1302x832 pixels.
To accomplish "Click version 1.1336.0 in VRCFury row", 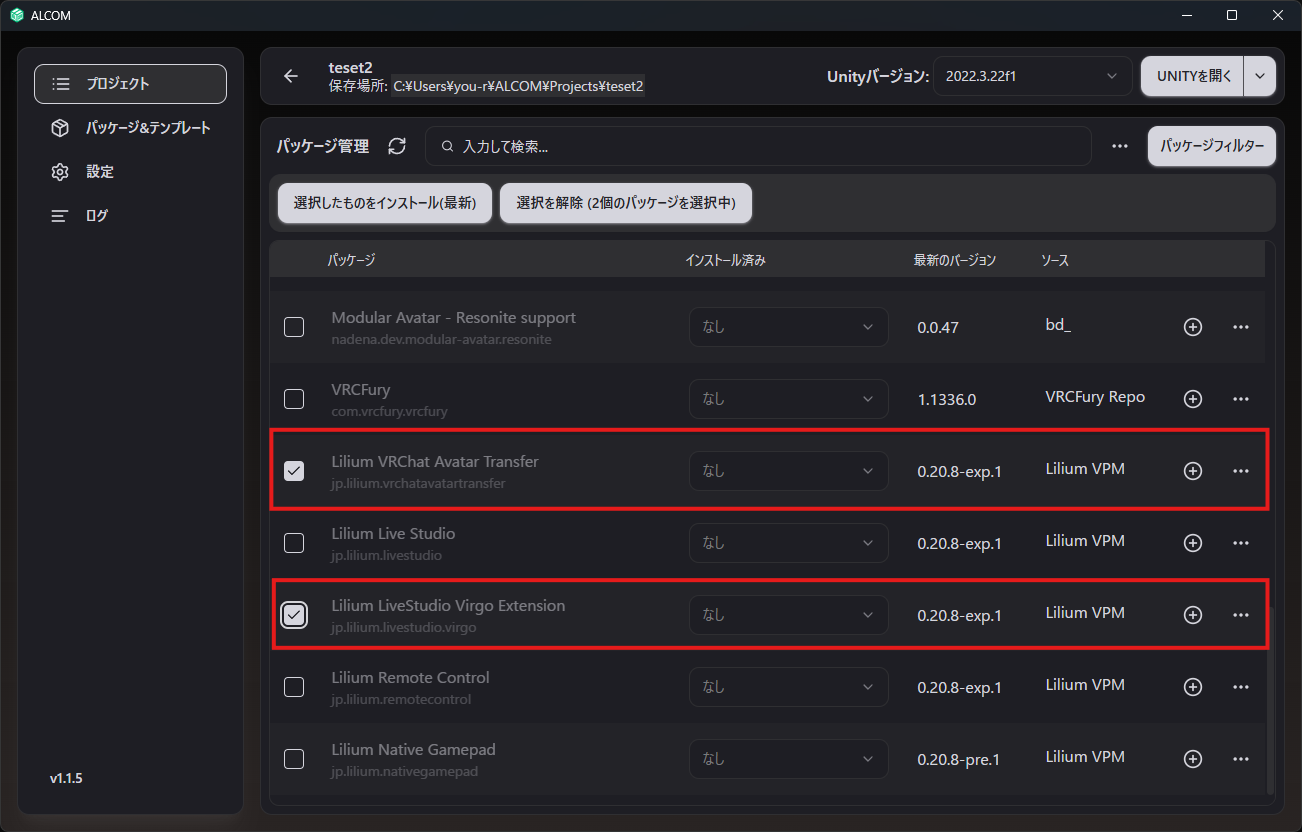I will click(x=946, y=399).
